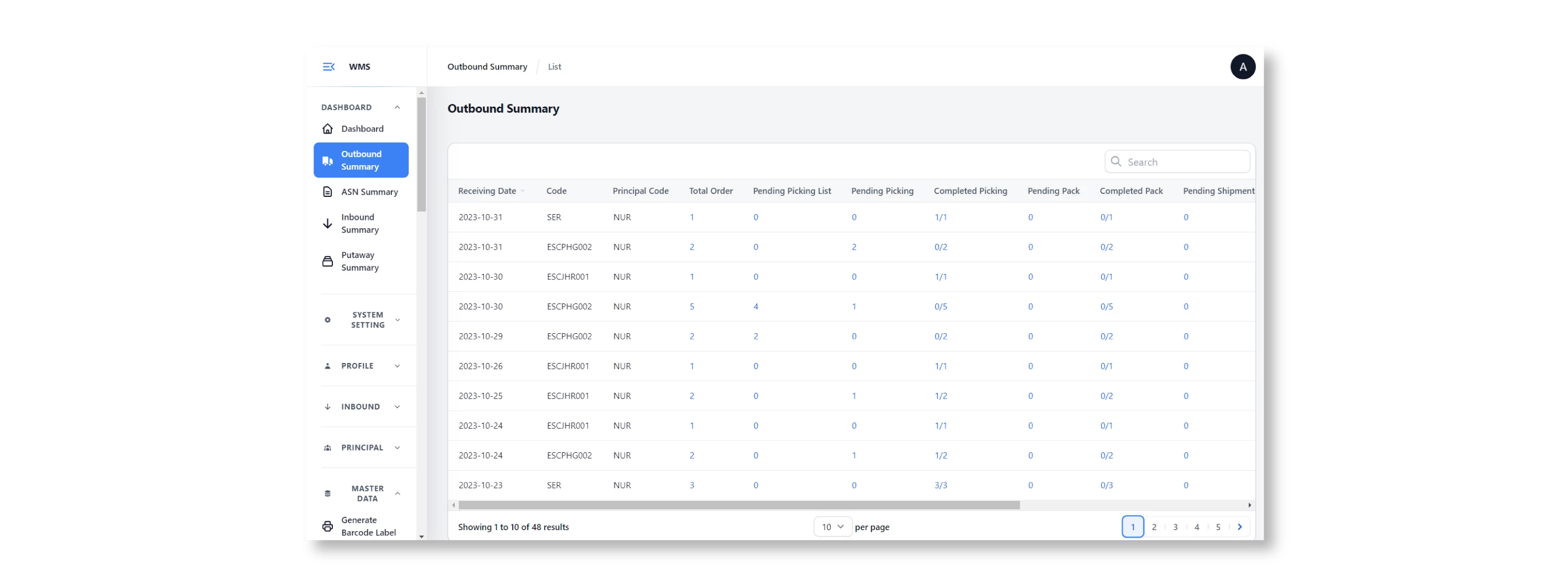Click the Generate Barcode Label printer icon
The image size is (1568, 586).
(328, 526)
